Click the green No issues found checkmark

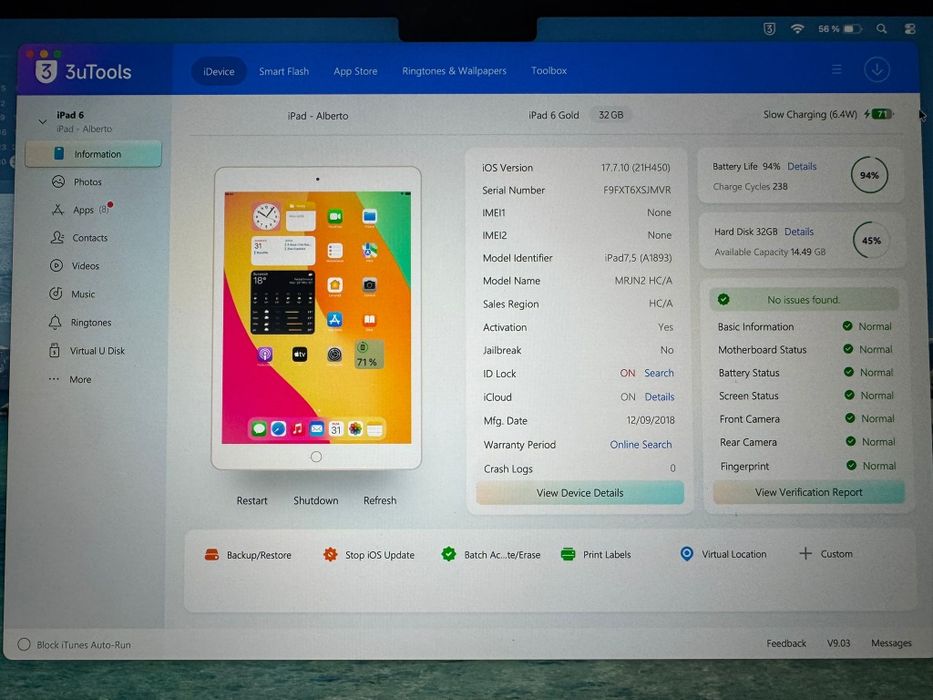tap(724, 299)
